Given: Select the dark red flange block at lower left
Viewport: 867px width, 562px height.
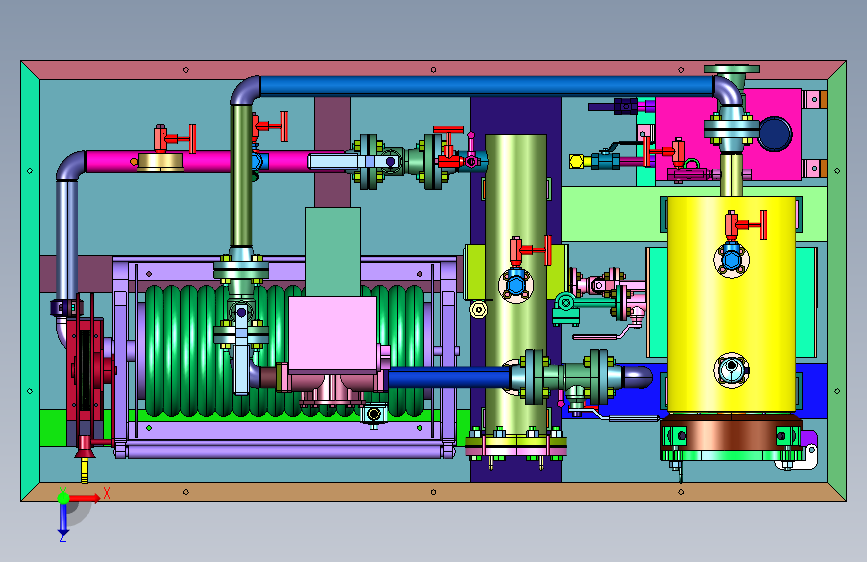Looking at the screenshot, I should click(86, 371).
